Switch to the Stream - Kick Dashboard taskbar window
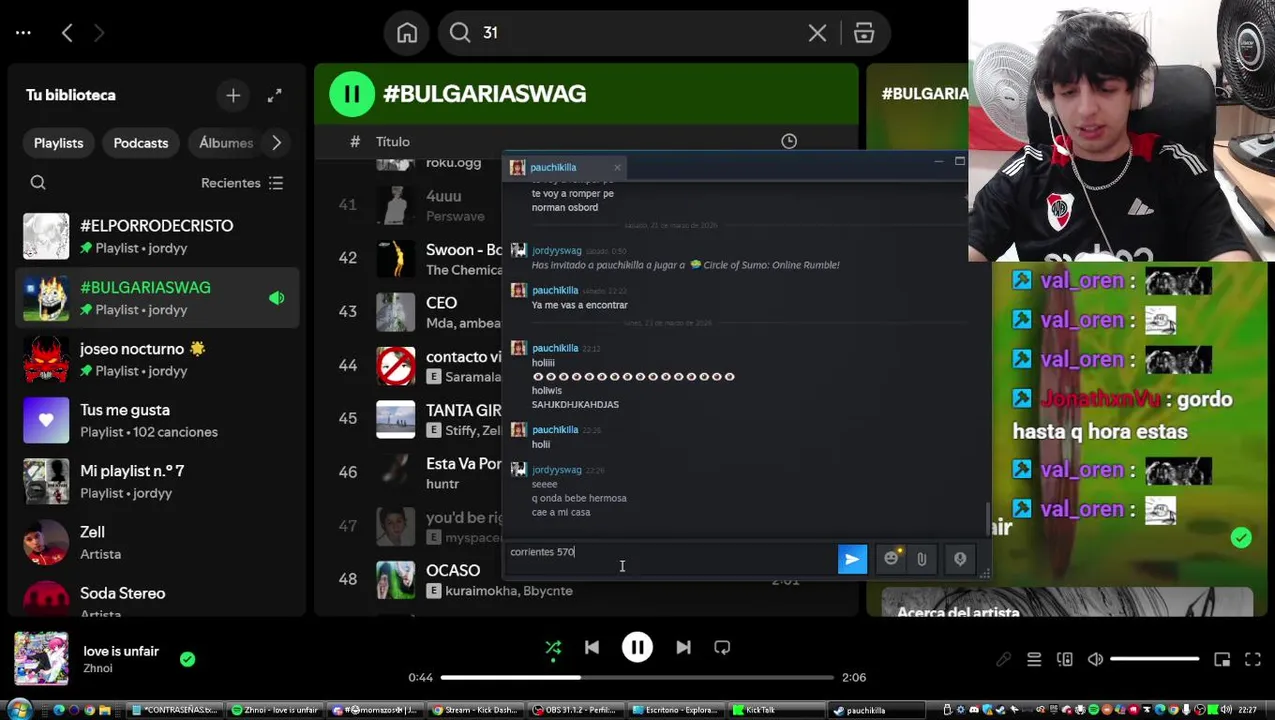The height and width of the screenshot is (720, 1275). click(x=474, y=710)
